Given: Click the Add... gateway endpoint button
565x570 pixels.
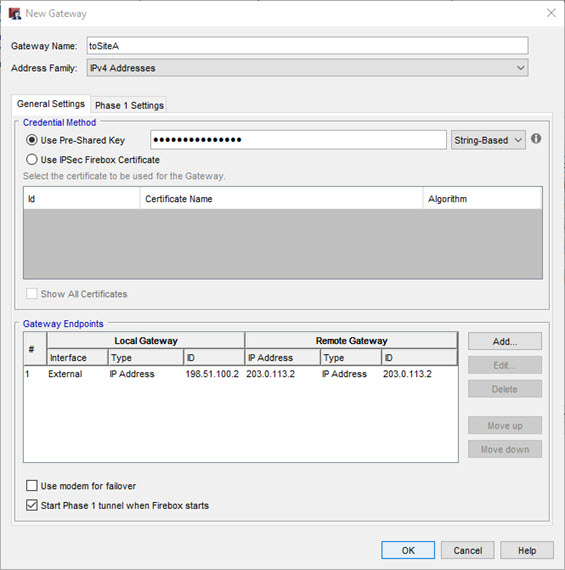Looking at the screenshot, I should tap(505, 341).
